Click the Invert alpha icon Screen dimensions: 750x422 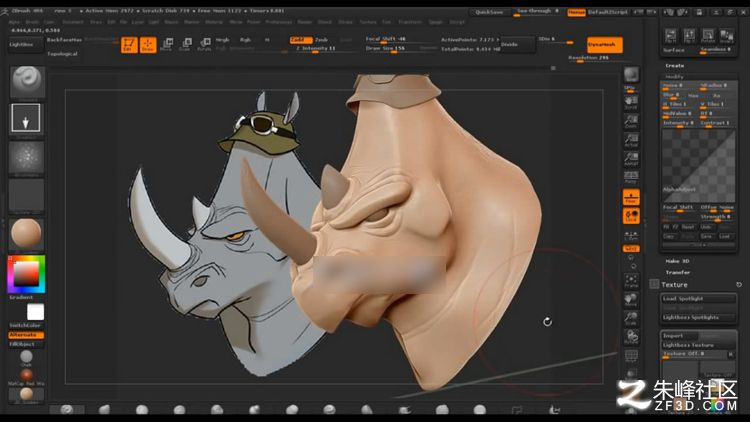[727, 36]
